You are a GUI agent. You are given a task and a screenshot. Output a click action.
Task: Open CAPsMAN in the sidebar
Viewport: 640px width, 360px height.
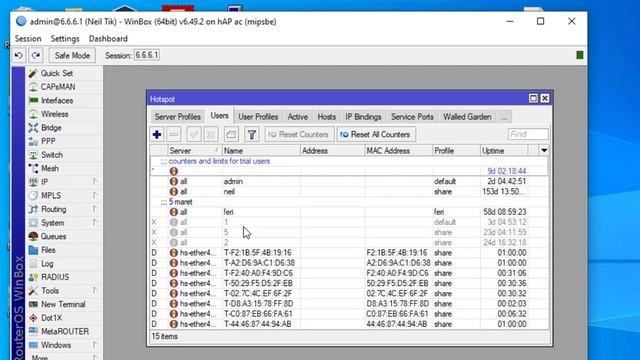pyautogui.click(x=58, y=87)
